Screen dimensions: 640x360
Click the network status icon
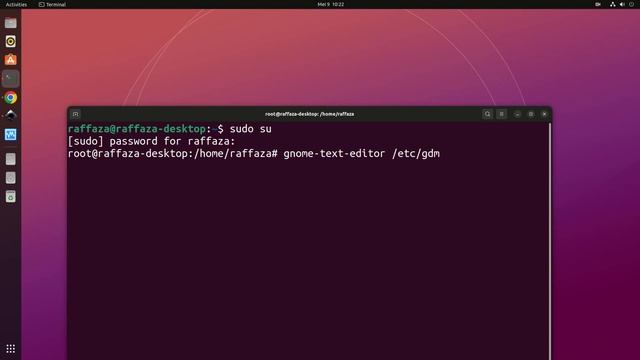point(613,4)
